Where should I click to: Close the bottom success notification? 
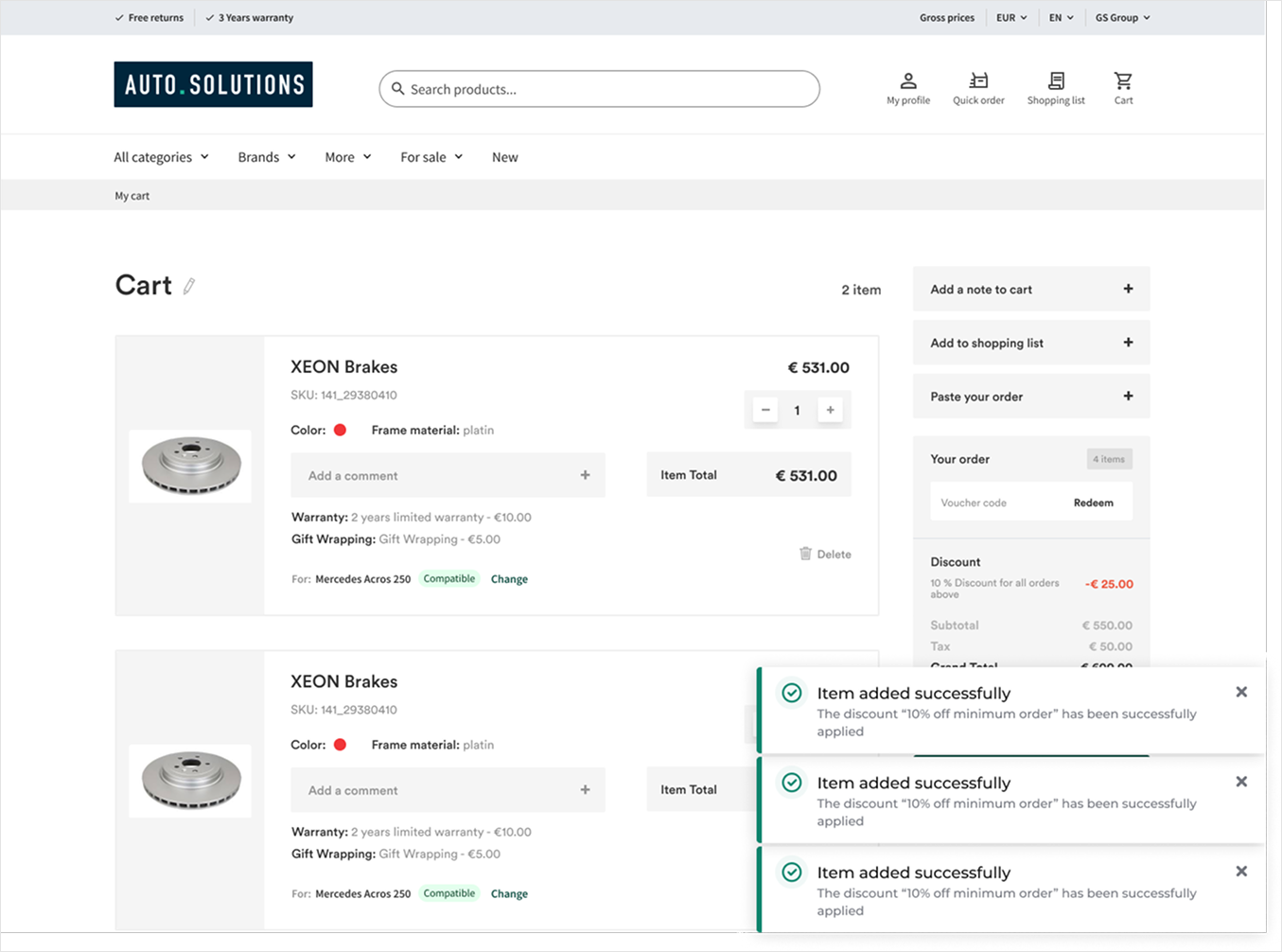[1241, 871]
